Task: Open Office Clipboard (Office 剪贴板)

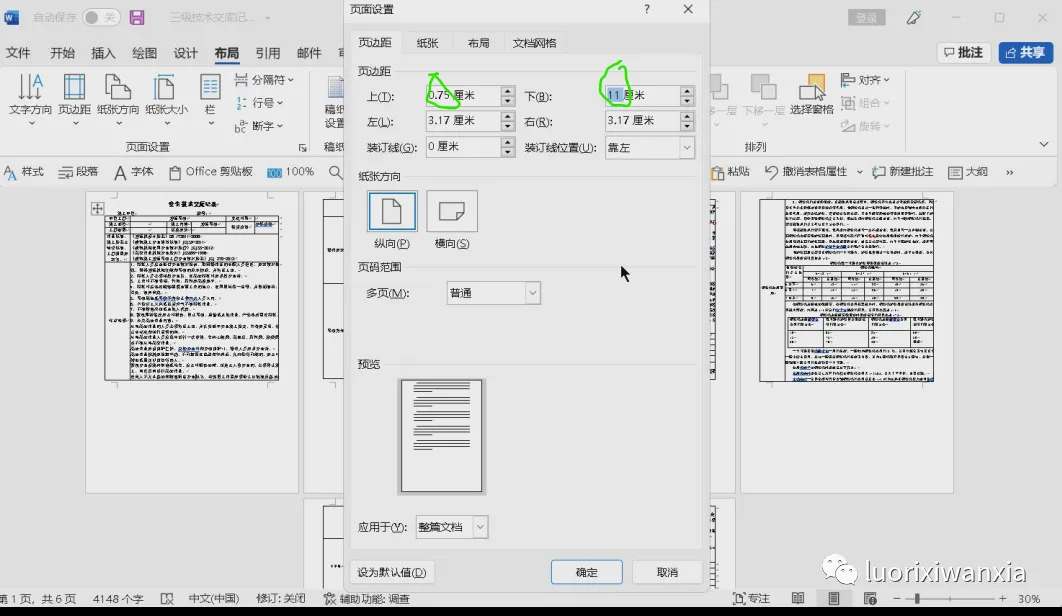Action: tap(211, 172)
